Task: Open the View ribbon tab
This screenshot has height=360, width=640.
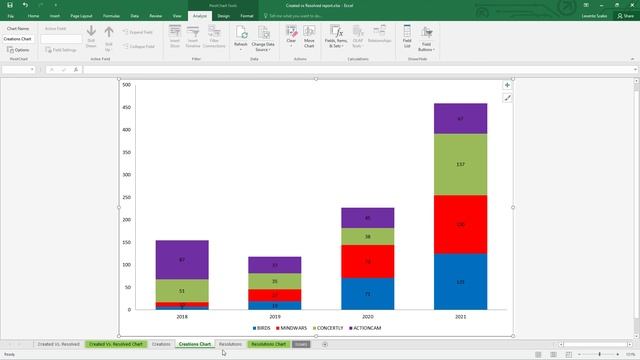Action: [177, 16]
